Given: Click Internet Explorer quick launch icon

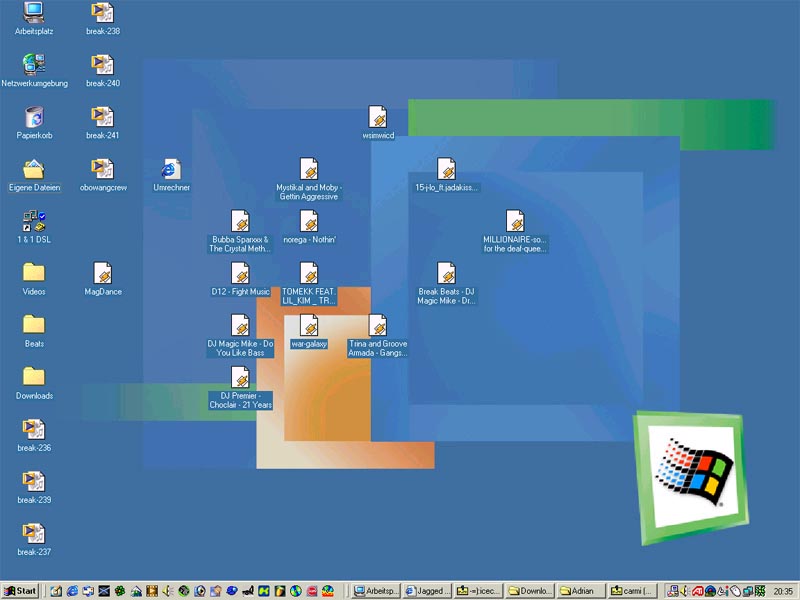Looking at the screenshot, I should (x=72, y=591).
